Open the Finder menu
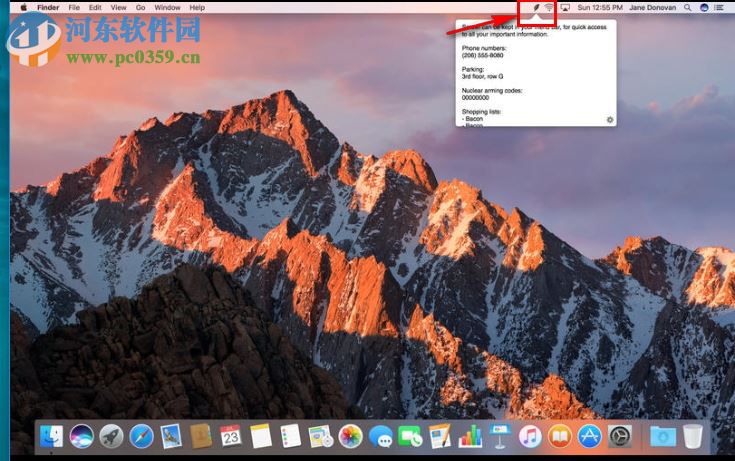The height and width of the screenshot is (461, 735). pyautogui.click(x=48, y=8)
